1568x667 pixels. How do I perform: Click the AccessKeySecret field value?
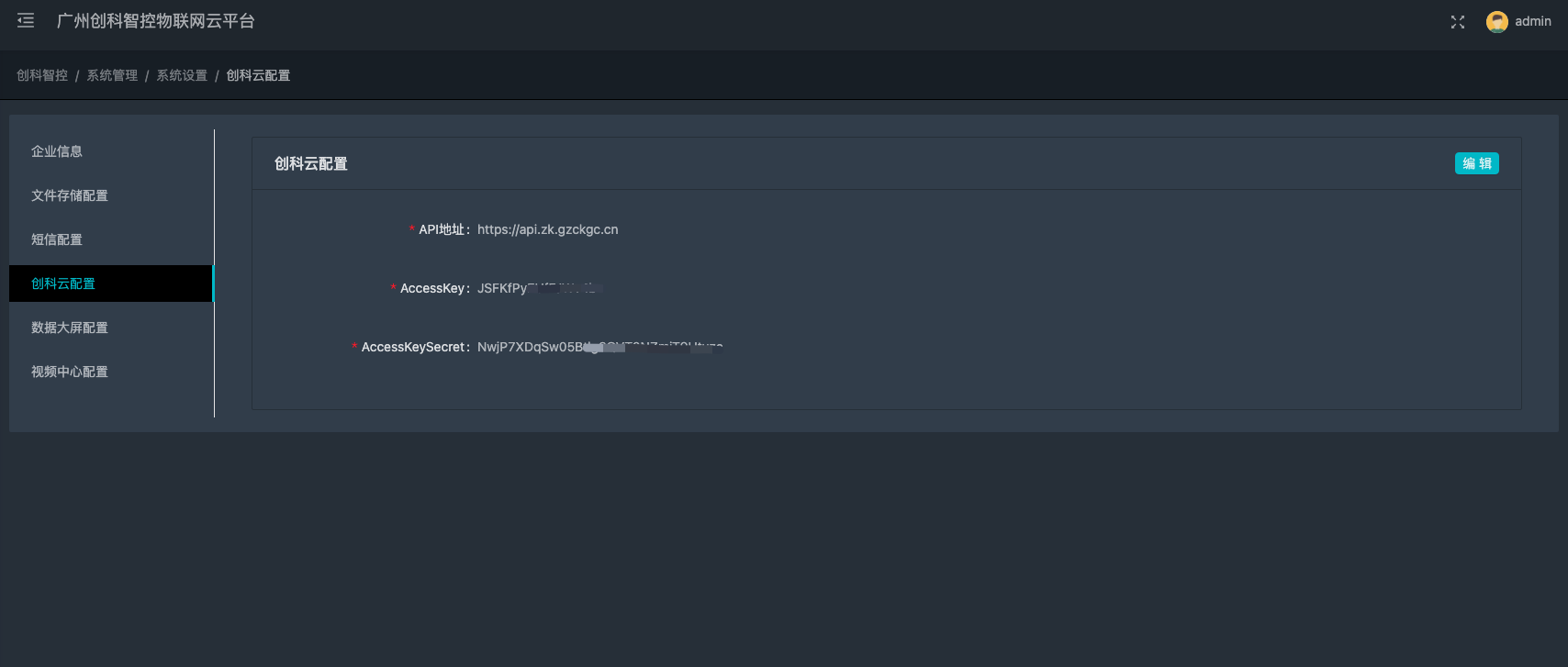coord(599,347)
